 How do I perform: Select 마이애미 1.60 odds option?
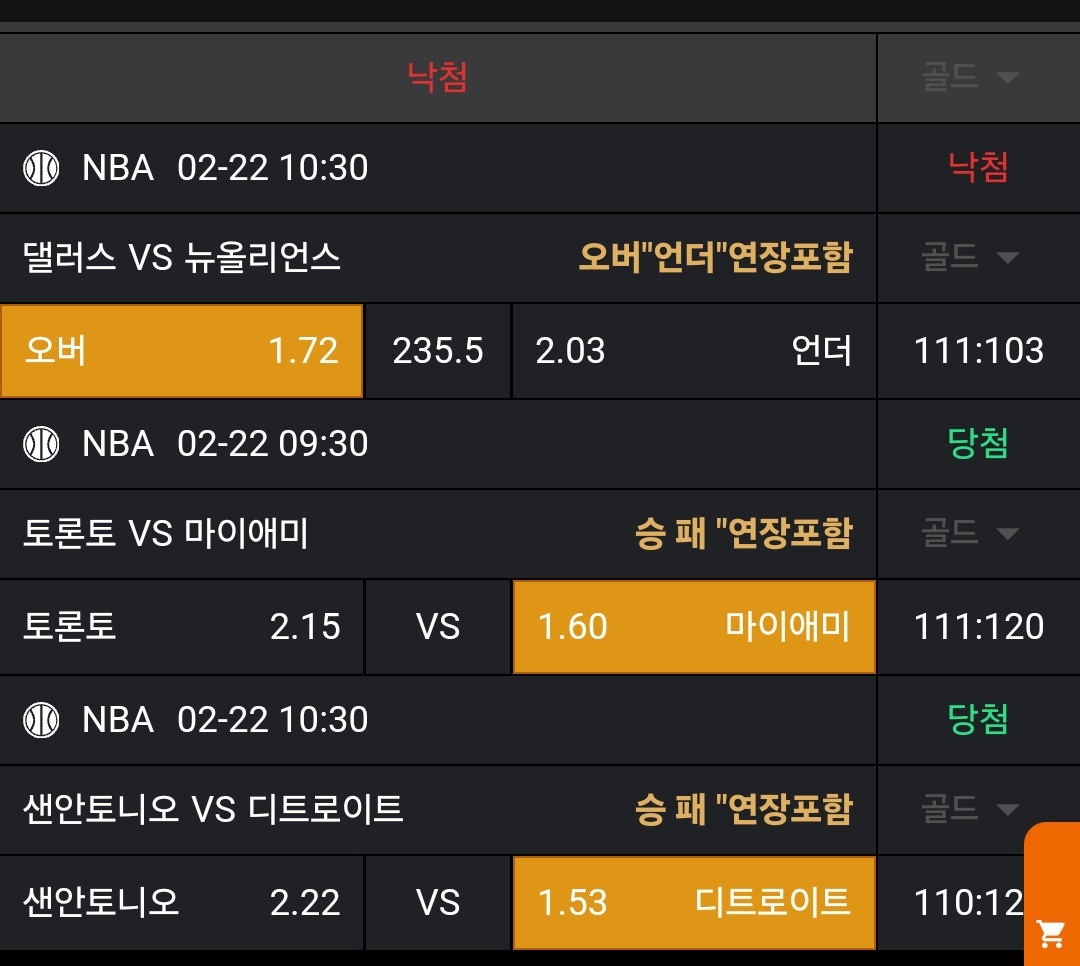pyautogui.click(x=693, y=627)
